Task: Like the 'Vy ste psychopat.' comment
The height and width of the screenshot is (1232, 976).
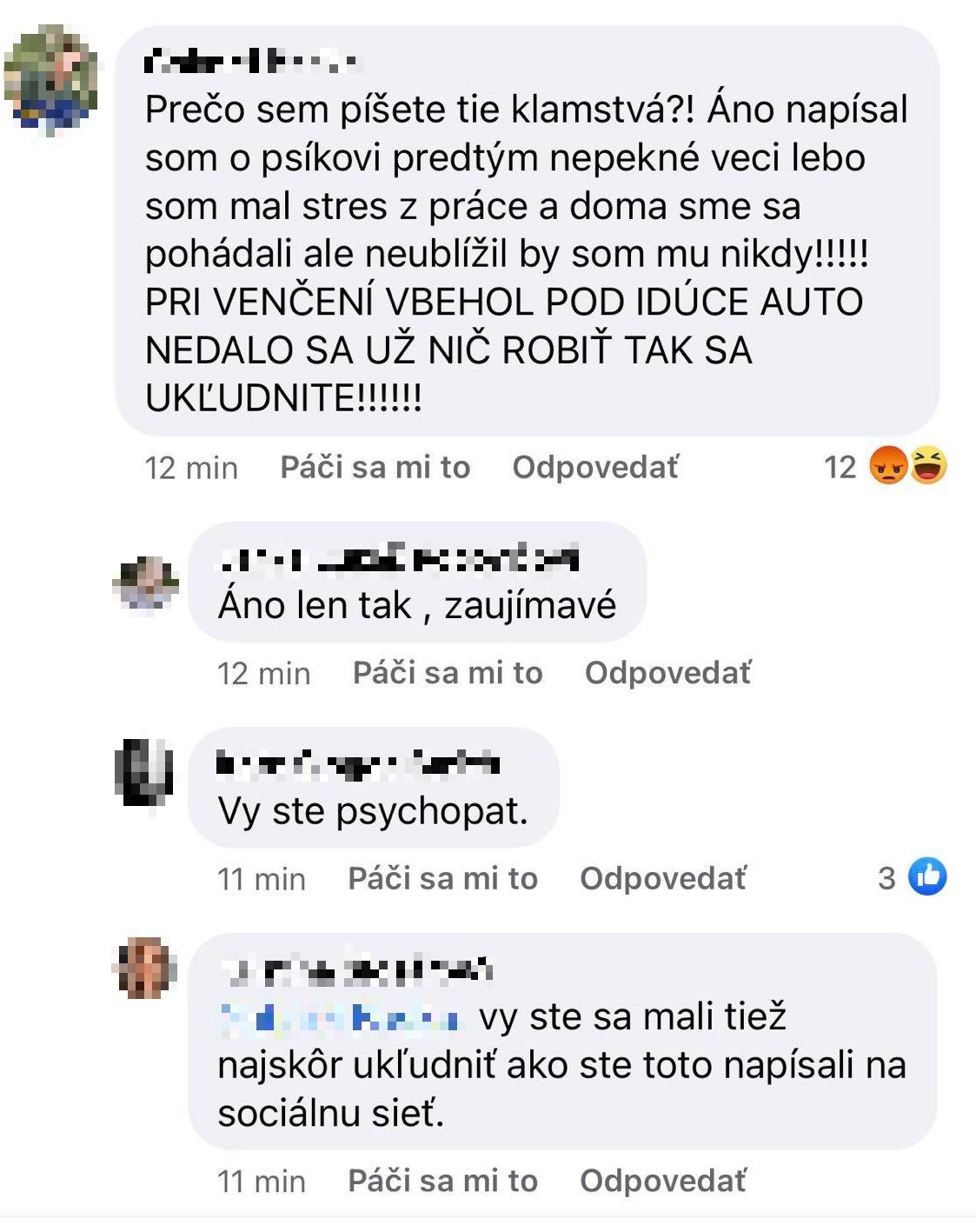Action: (x=442, y=878)
